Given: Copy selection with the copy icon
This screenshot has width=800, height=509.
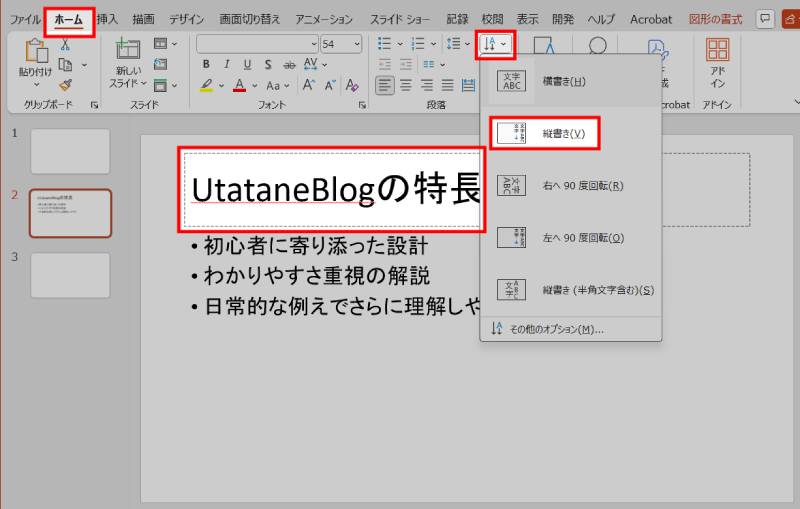Looking at the screenshot, I should pos(65,65).
